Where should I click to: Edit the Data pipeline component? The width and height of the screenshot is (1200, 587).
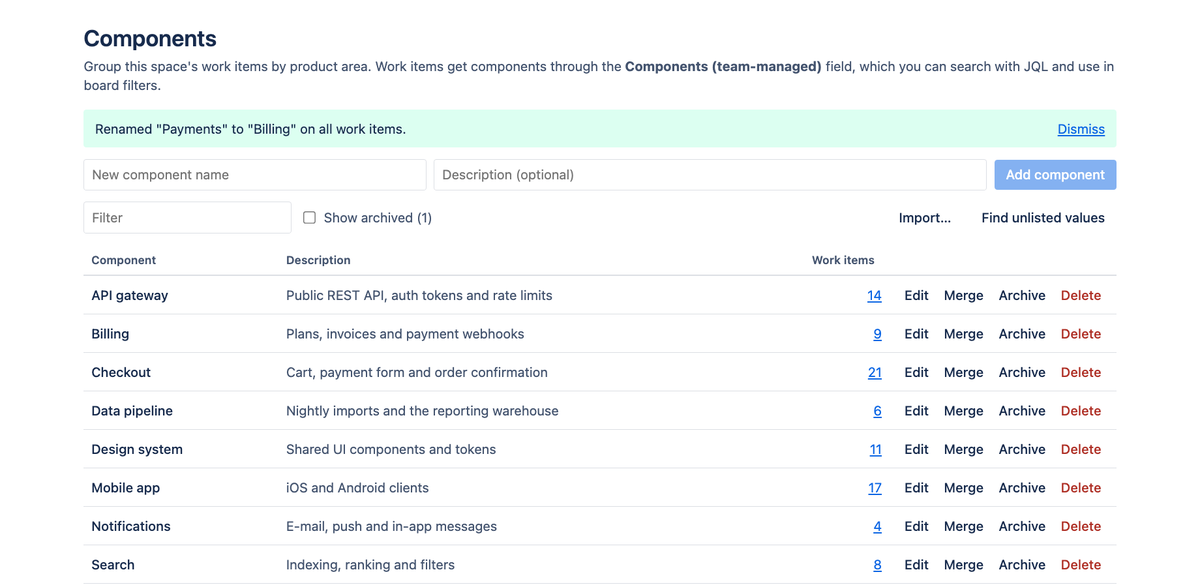click(916, 411)
